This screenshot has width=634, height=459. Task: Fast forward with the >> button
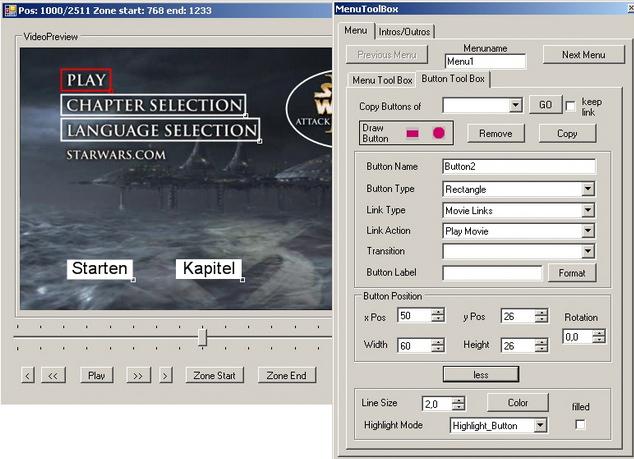click(x=138, y=375)
